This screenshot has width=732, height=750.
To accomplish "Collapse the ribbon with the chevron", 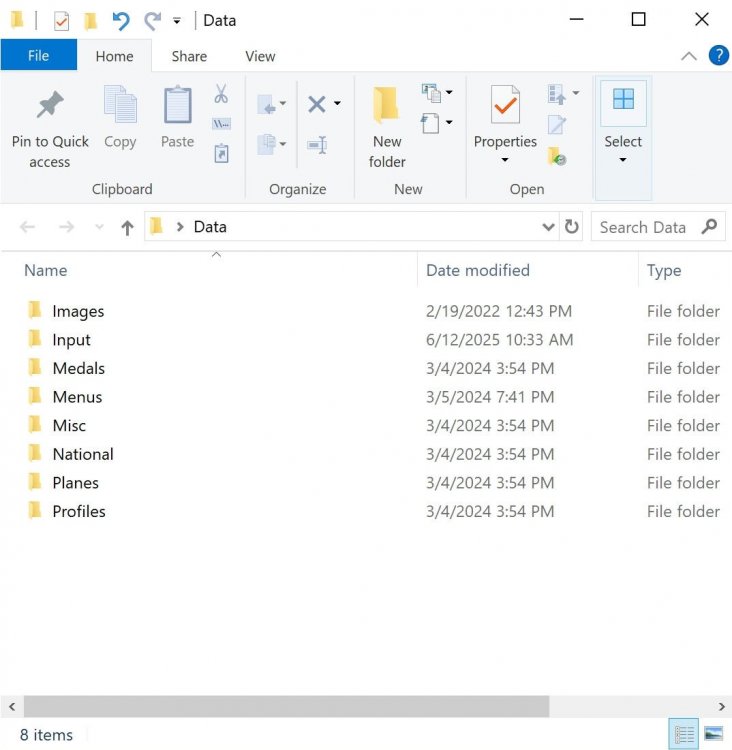I will click(x=688, y=56).
